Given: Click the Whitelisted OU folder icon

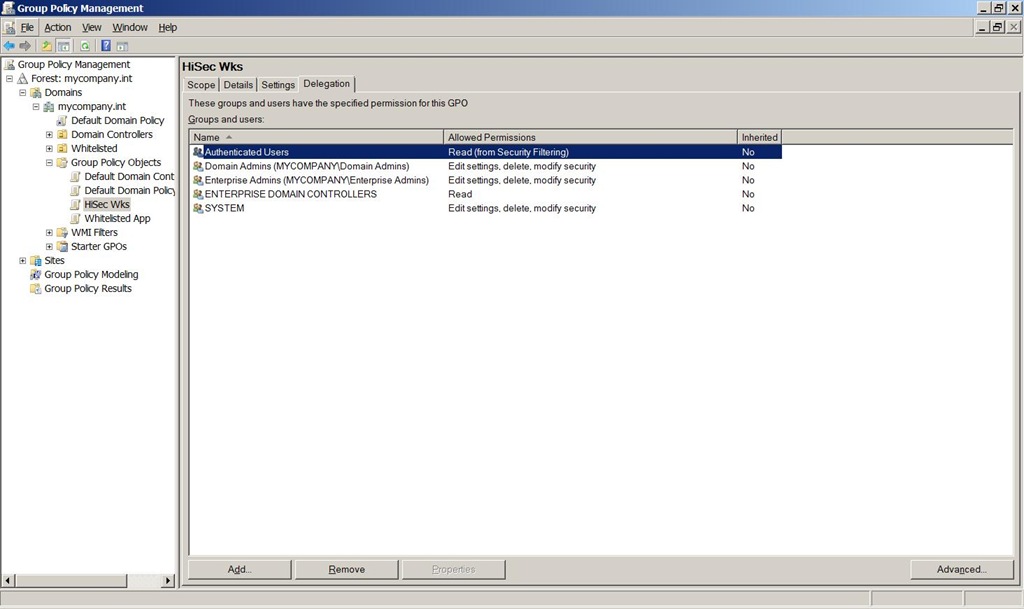Looking at the screenshot, I should 62,149.
